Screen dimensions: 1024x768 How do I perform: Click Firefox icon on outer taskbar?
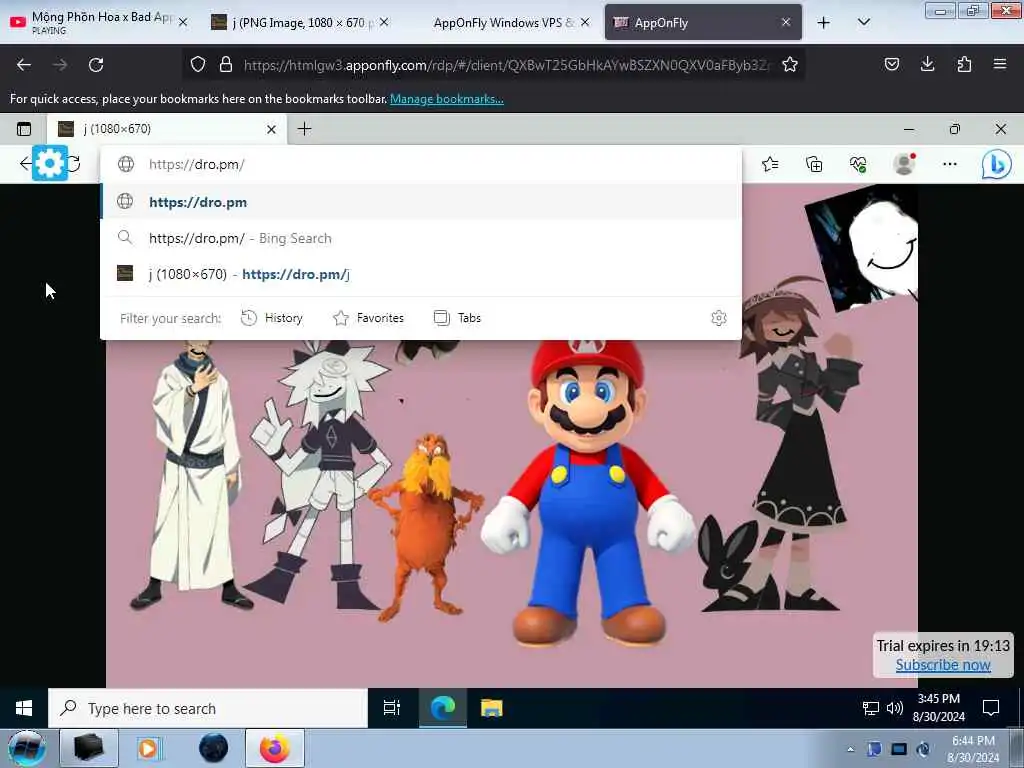pos(275,748)
